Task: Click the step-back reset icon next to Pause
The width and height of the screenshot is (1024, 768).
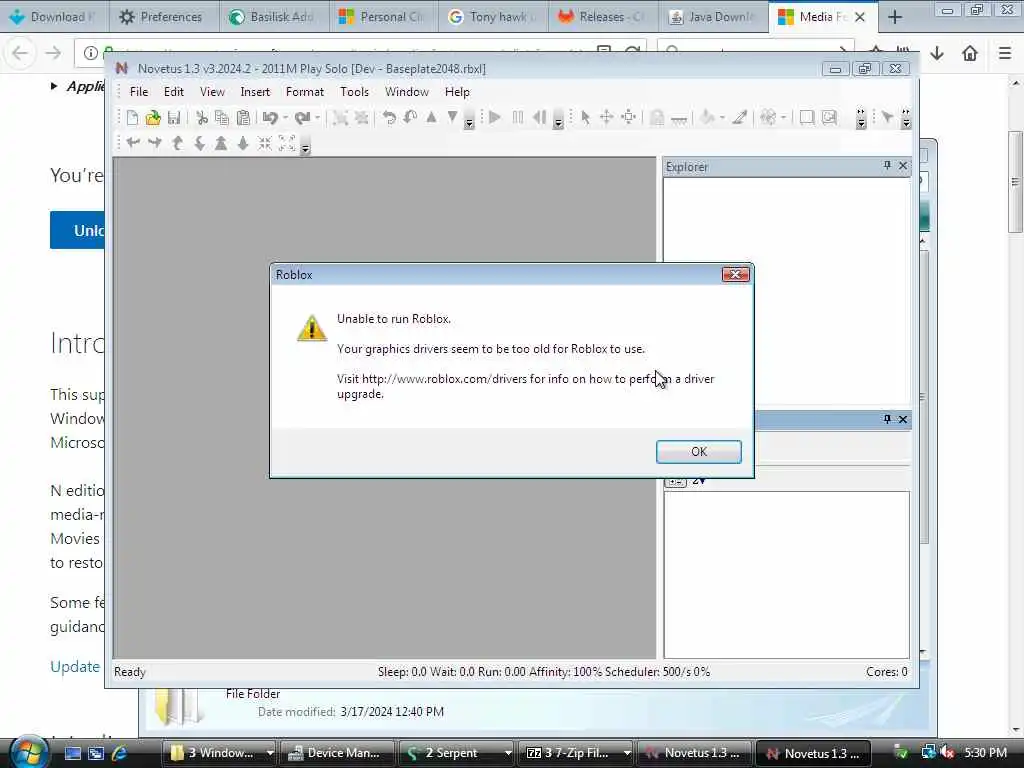Action: (539, 118)
